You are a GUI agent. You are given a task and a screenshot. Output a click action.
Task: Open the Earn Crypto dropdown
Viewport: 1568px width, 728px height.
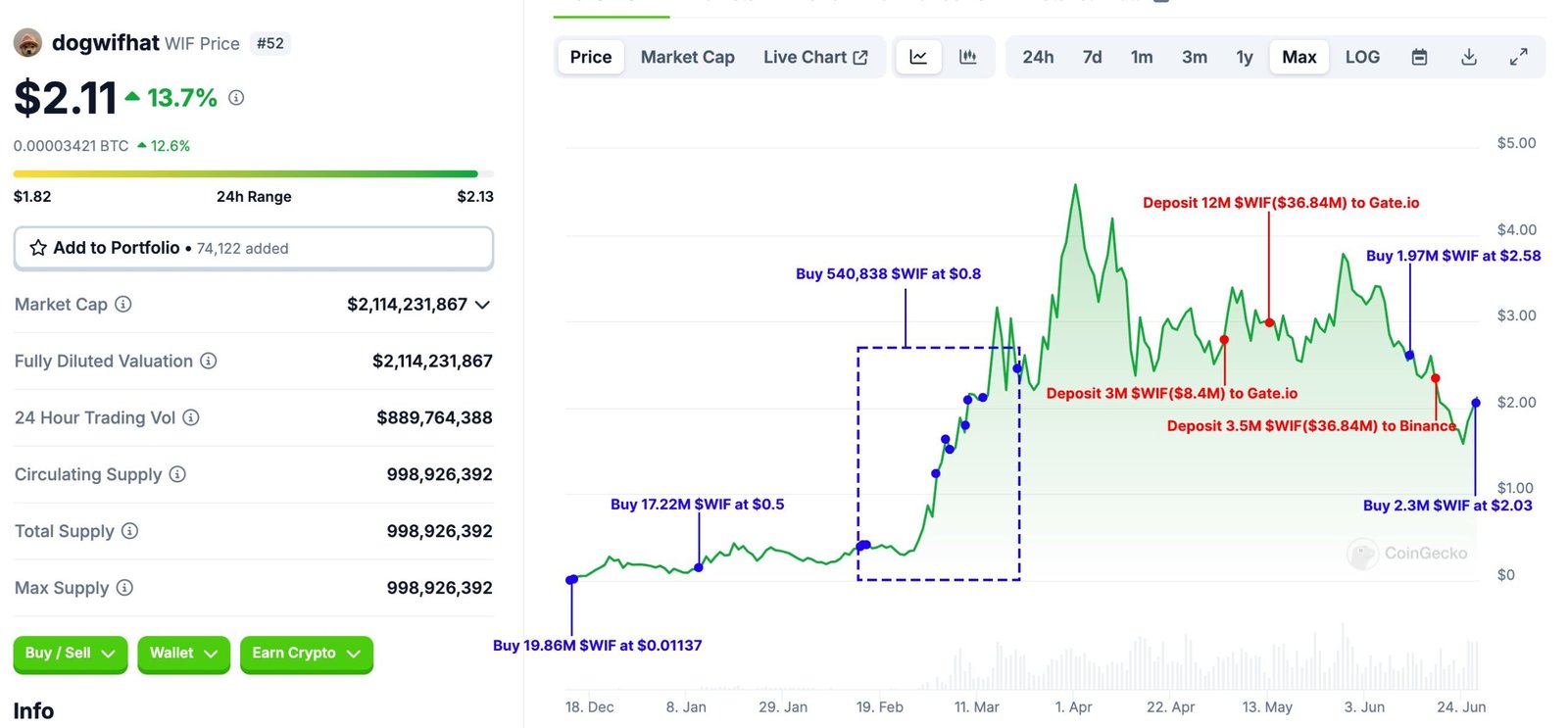point(307,654)
